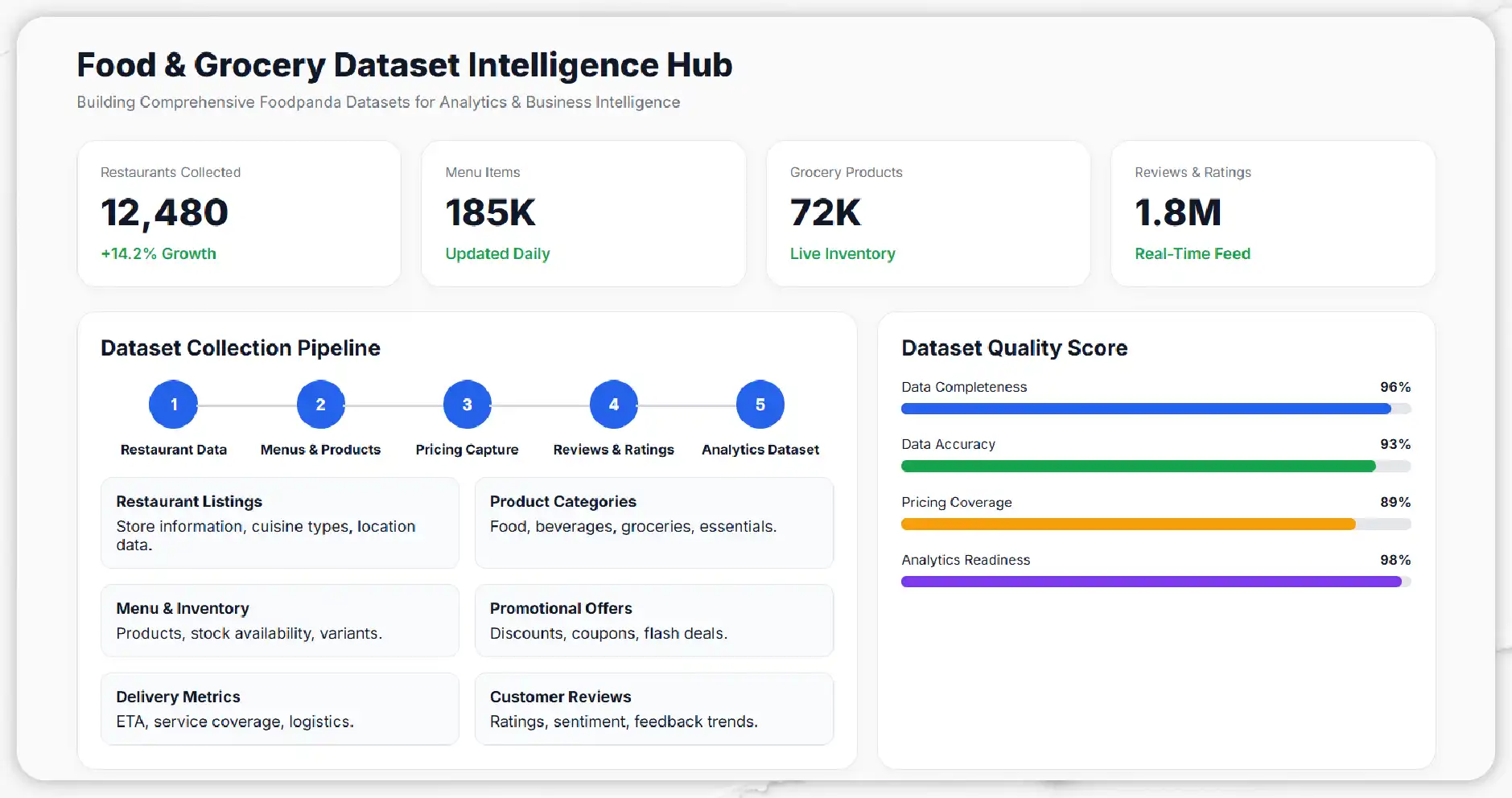Click the Data Completeness label
This screenshot has width=1512, height=798.
964,388
